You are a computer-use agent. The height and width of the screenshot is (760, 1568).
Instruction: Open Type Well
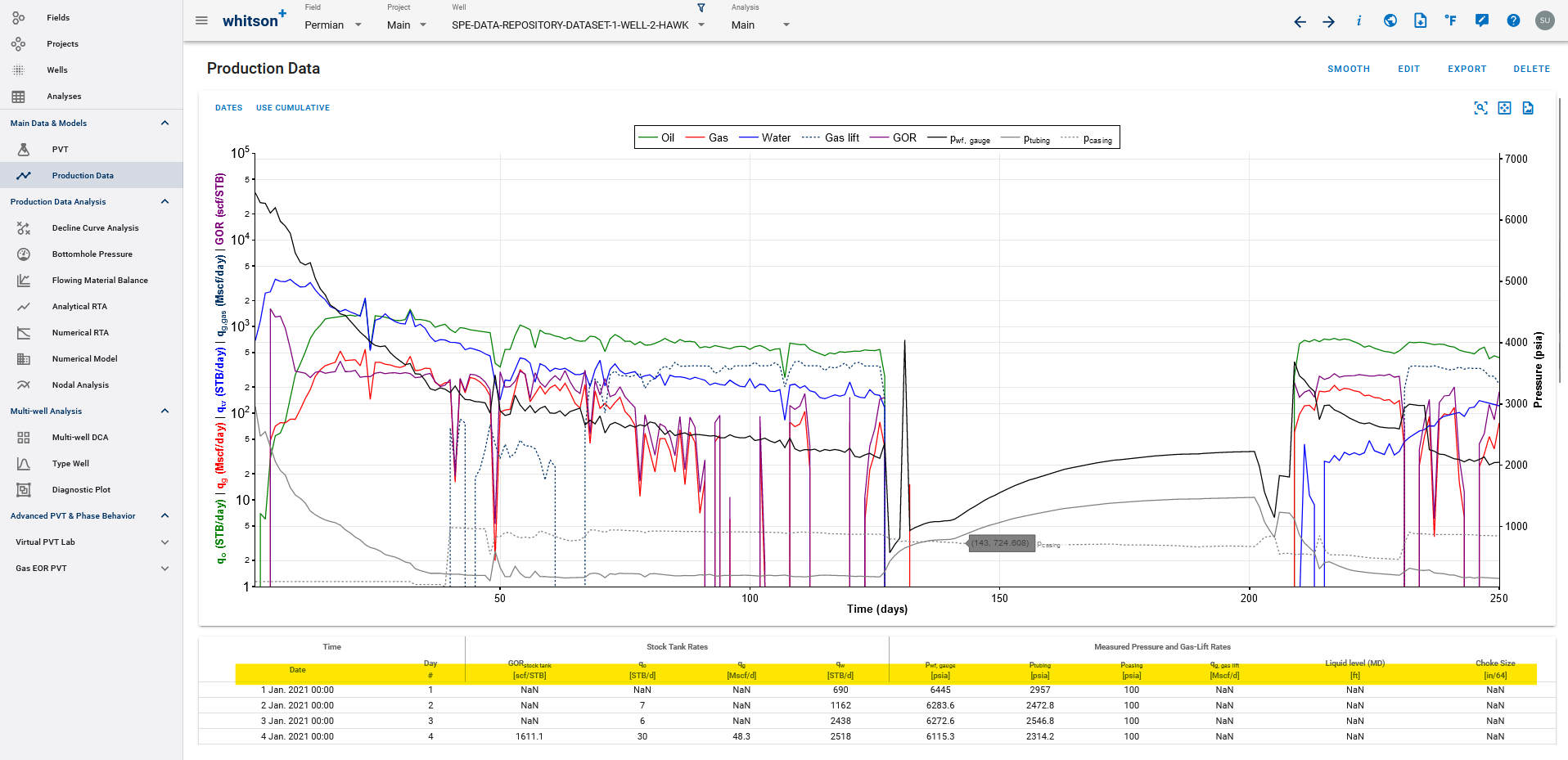(x=91, y=464)
